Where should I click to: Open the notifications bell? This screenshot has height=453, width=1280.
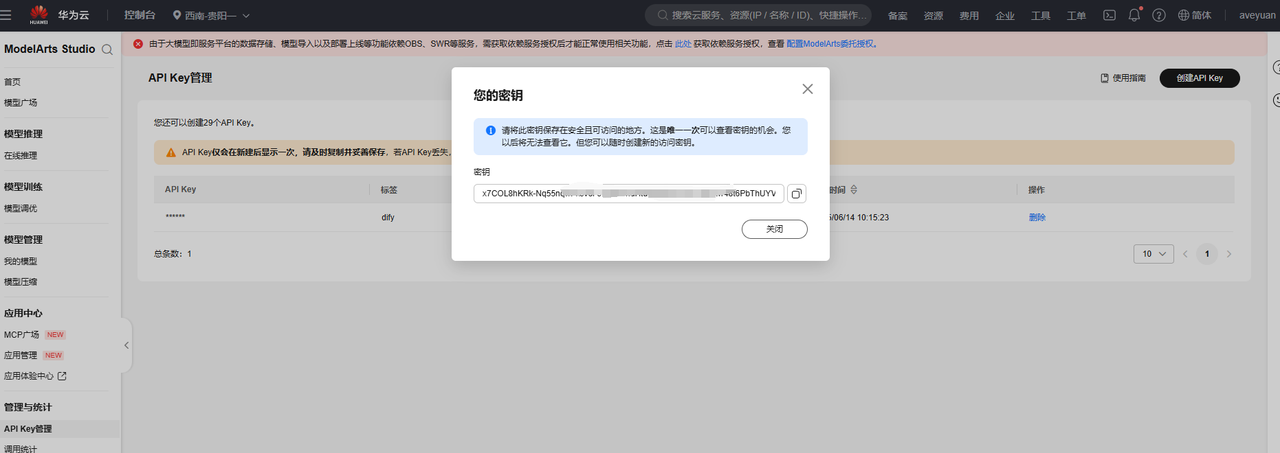click(1135, 15)
